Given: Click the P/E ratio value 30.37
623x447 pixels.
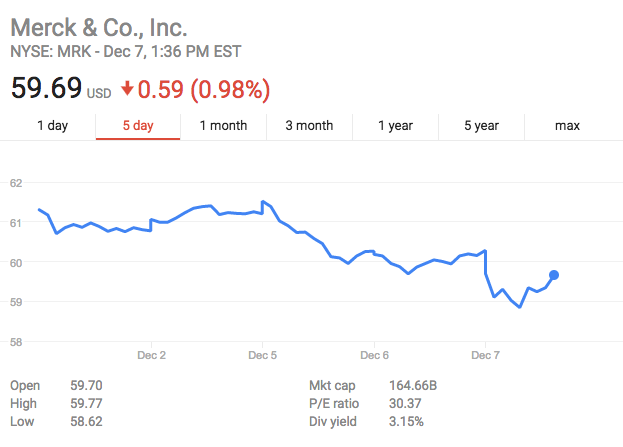Looking at the screenshot, I should coord(405,403).
